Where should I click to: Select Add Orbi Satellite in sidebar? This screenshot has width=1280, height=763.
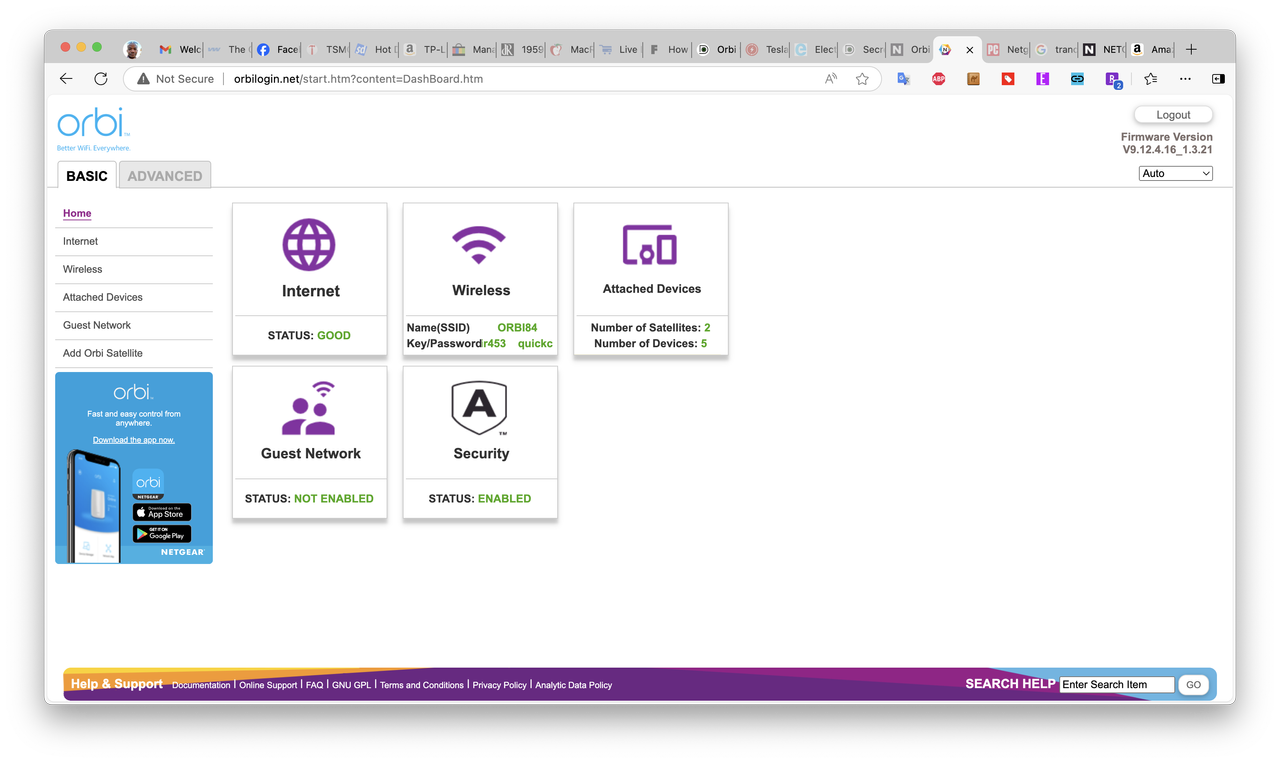(x=102, y=353)
